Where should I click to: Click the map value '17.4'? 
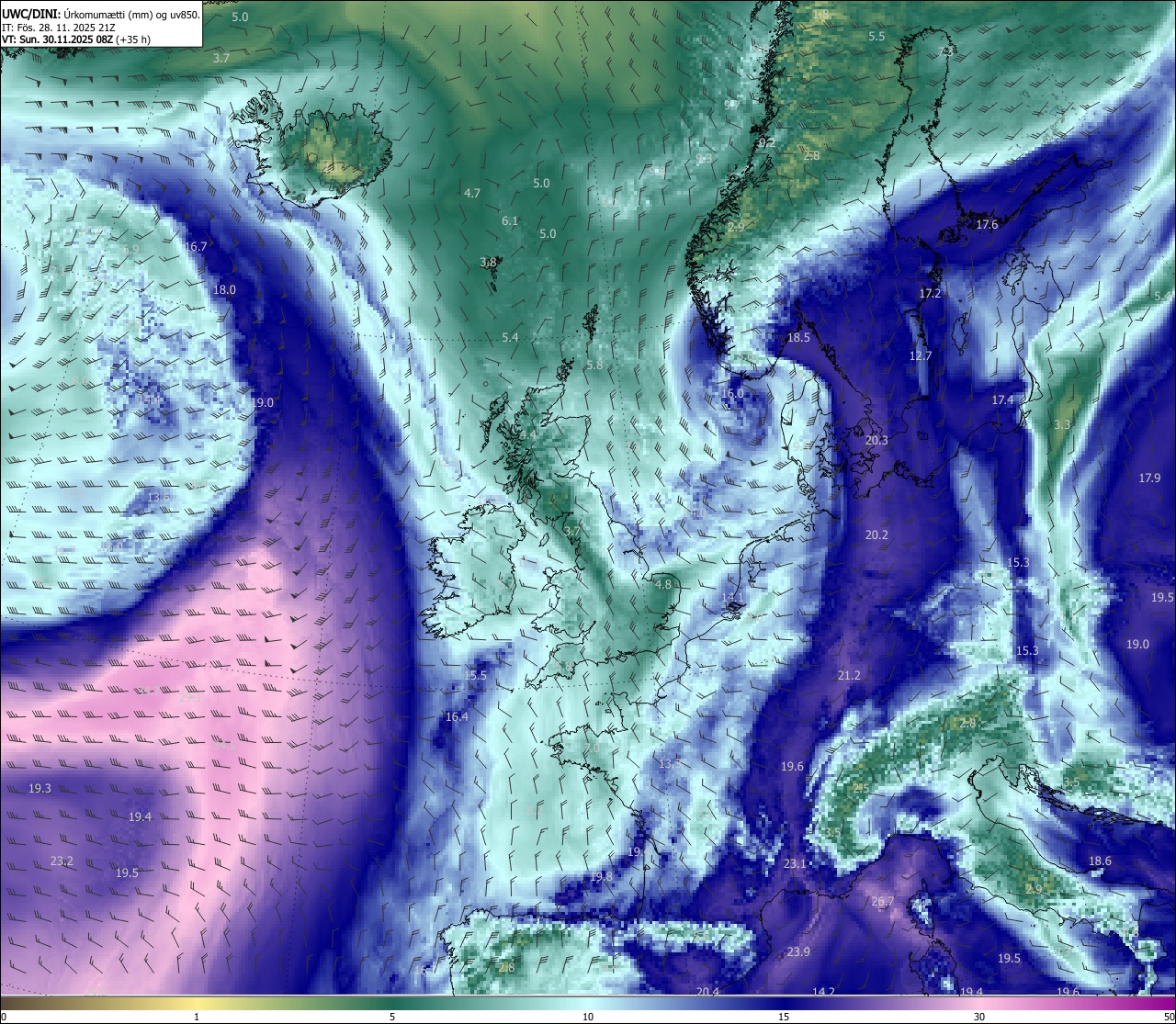(x=1002, y=399)
